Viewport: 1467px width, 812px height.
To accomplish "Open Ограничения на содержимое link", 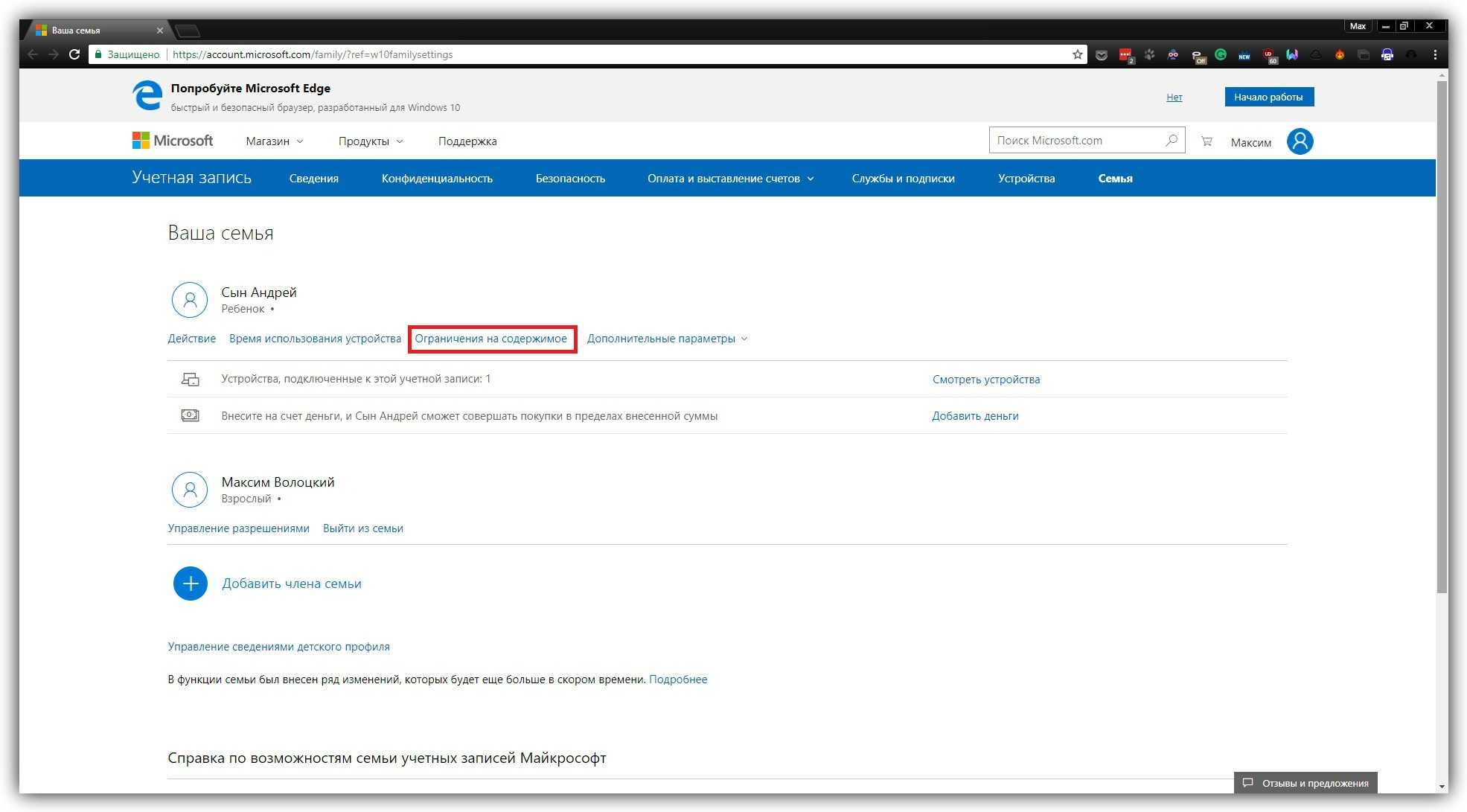I will 490,339.
